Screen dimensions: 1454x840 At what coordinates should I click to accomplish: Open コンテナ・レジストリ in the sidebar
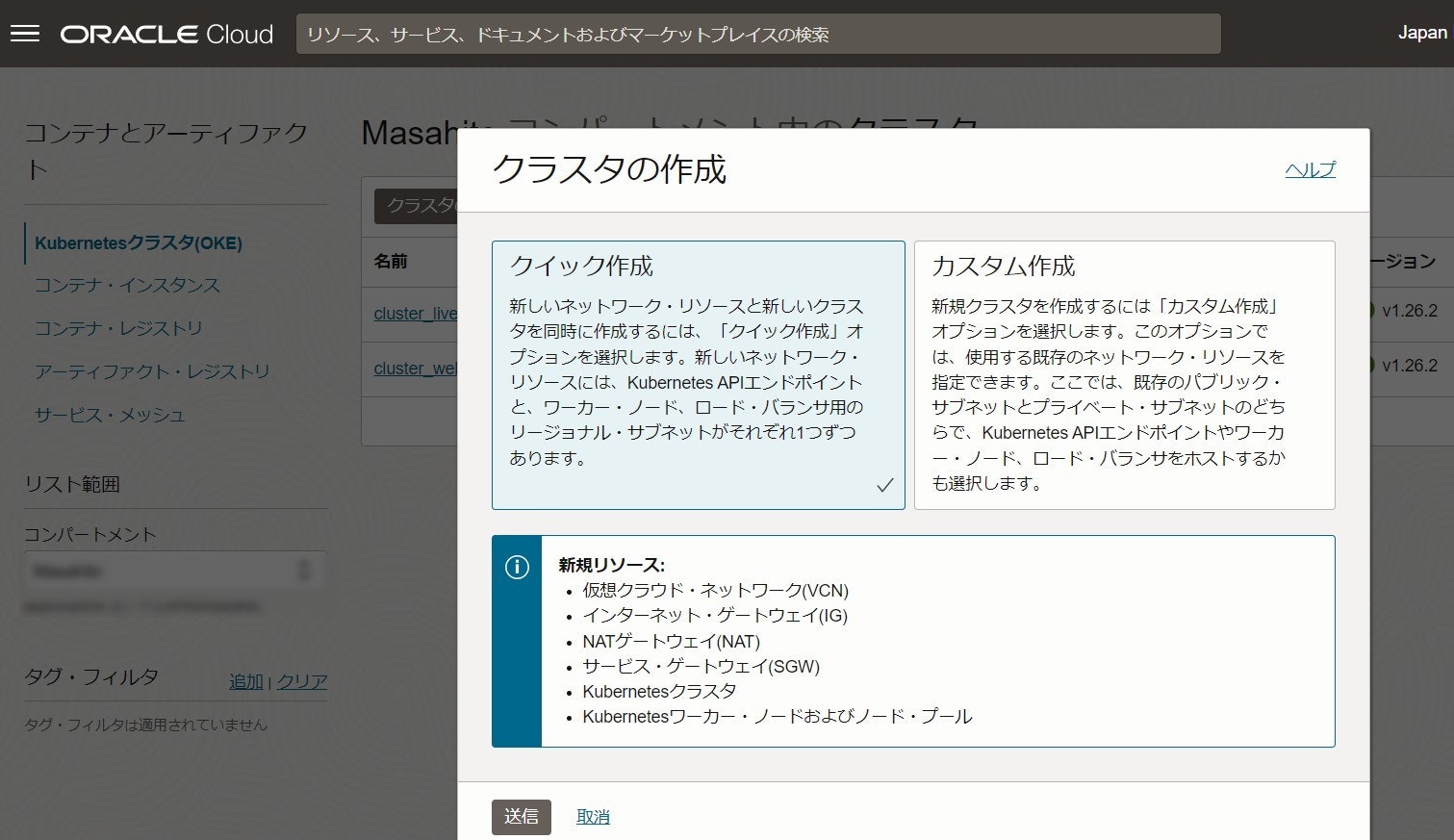click(x=118, y=328)
